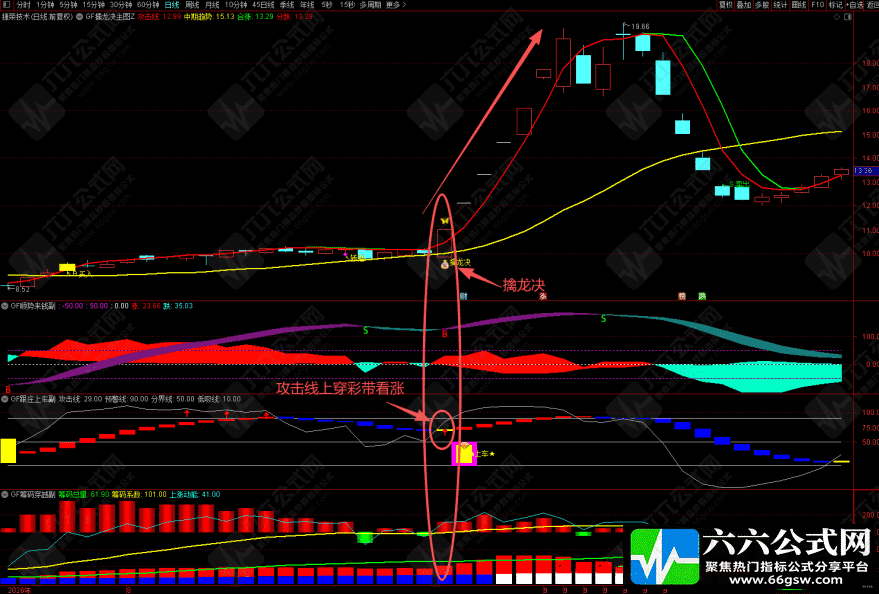
Task: Select the 5秒 period
Action: point(327,4)
